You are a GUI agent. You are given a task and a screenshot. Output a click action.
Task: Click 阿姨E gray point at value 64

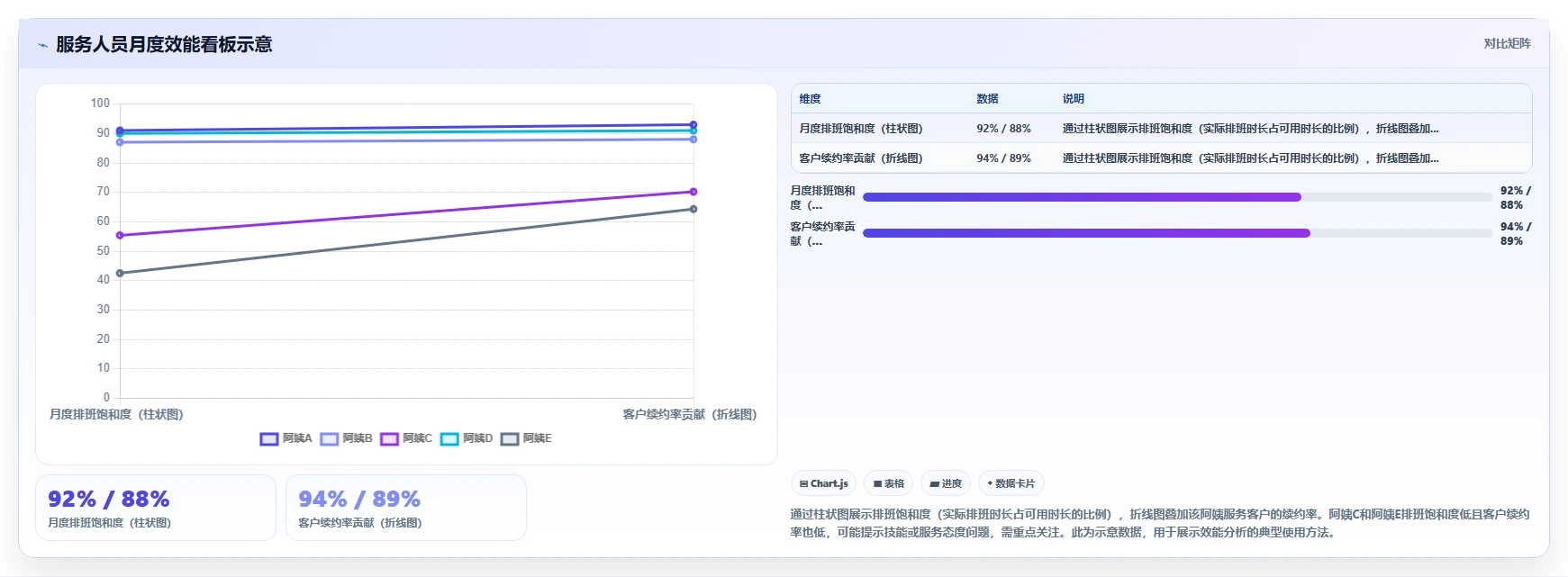(x=693, y=209)
